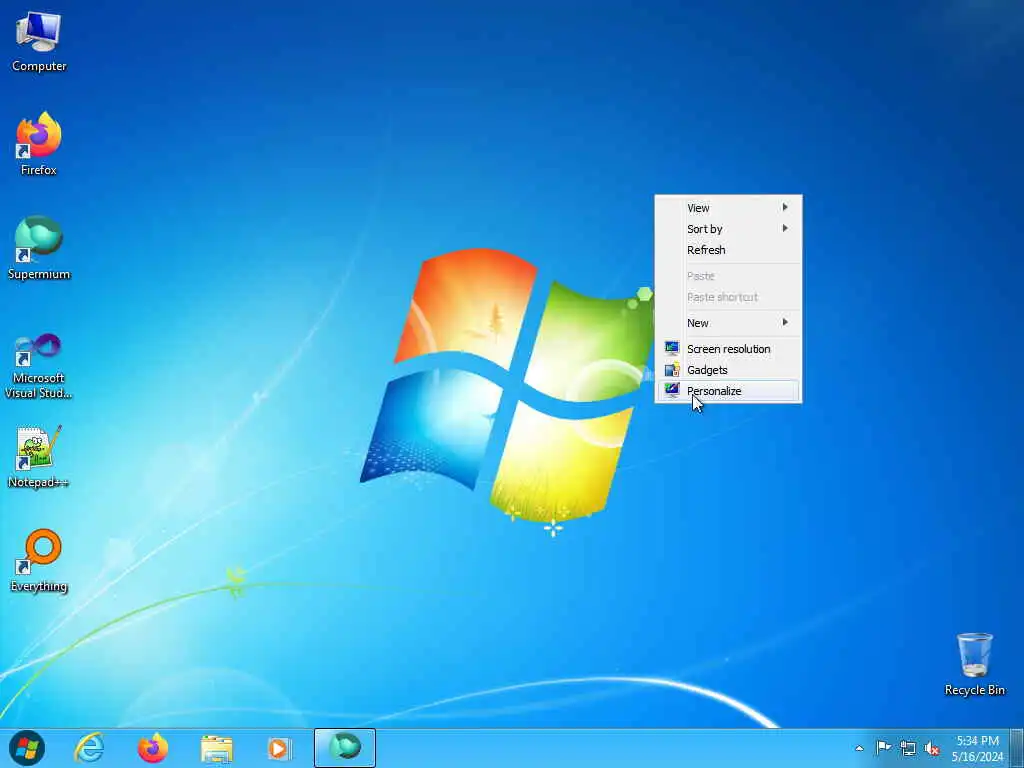Click the greyed Paste entry
Screen dimensions: 1024x768
pos(728,276)
